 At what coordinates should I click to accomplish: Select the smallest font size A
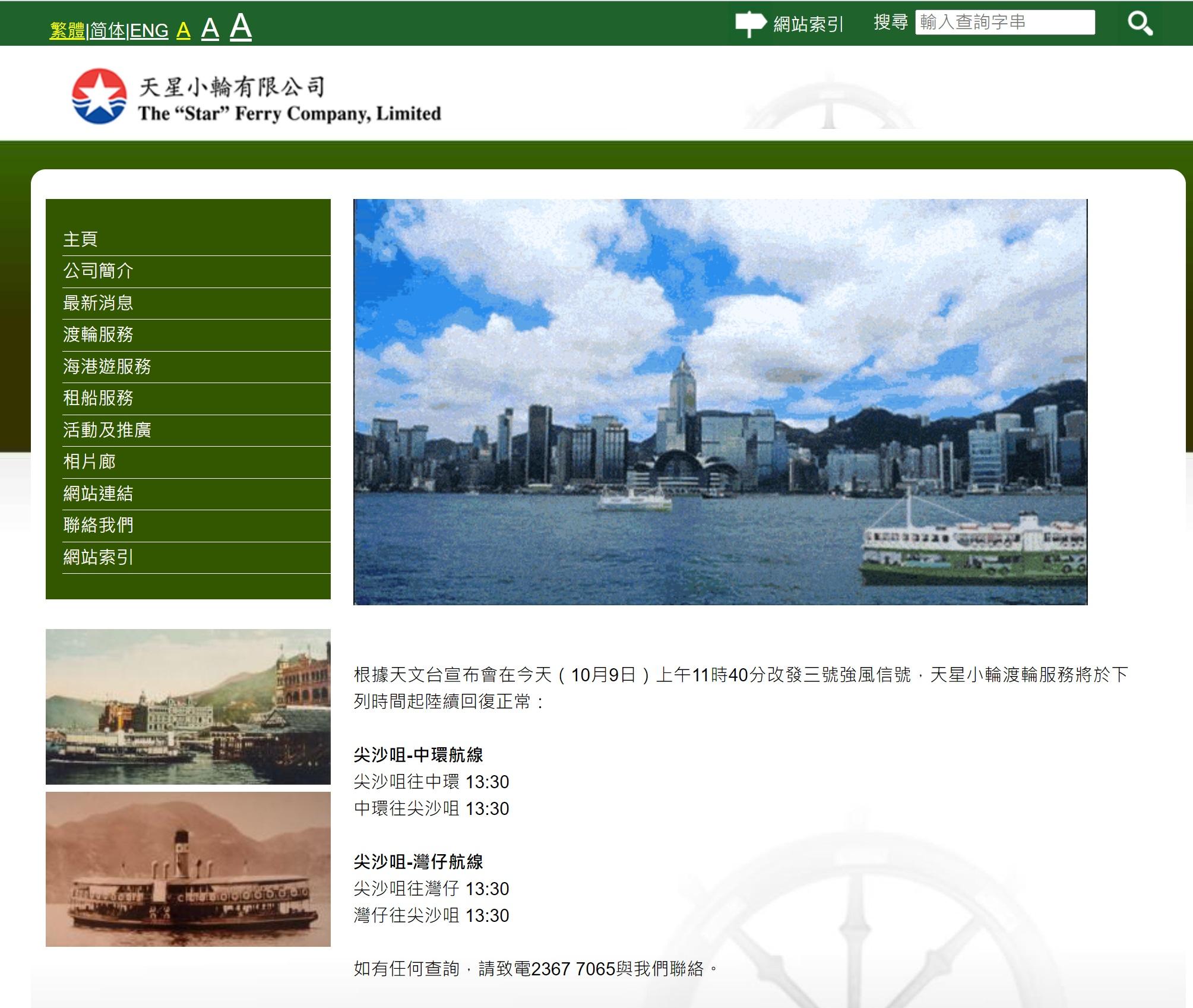[183, 30]
